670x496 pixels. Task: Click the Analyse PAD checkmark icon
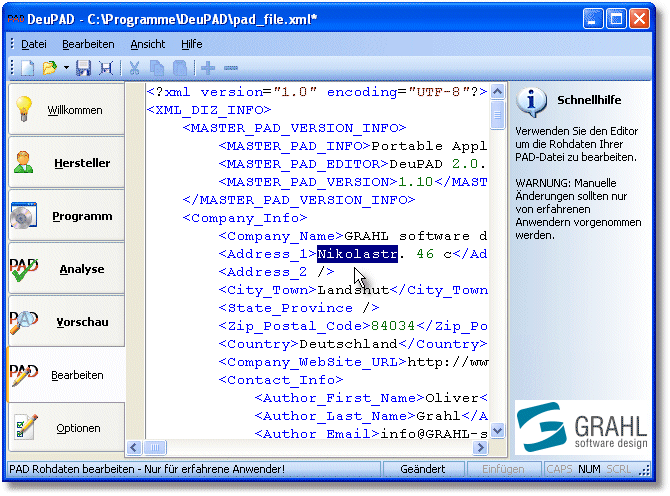(24, 269)
